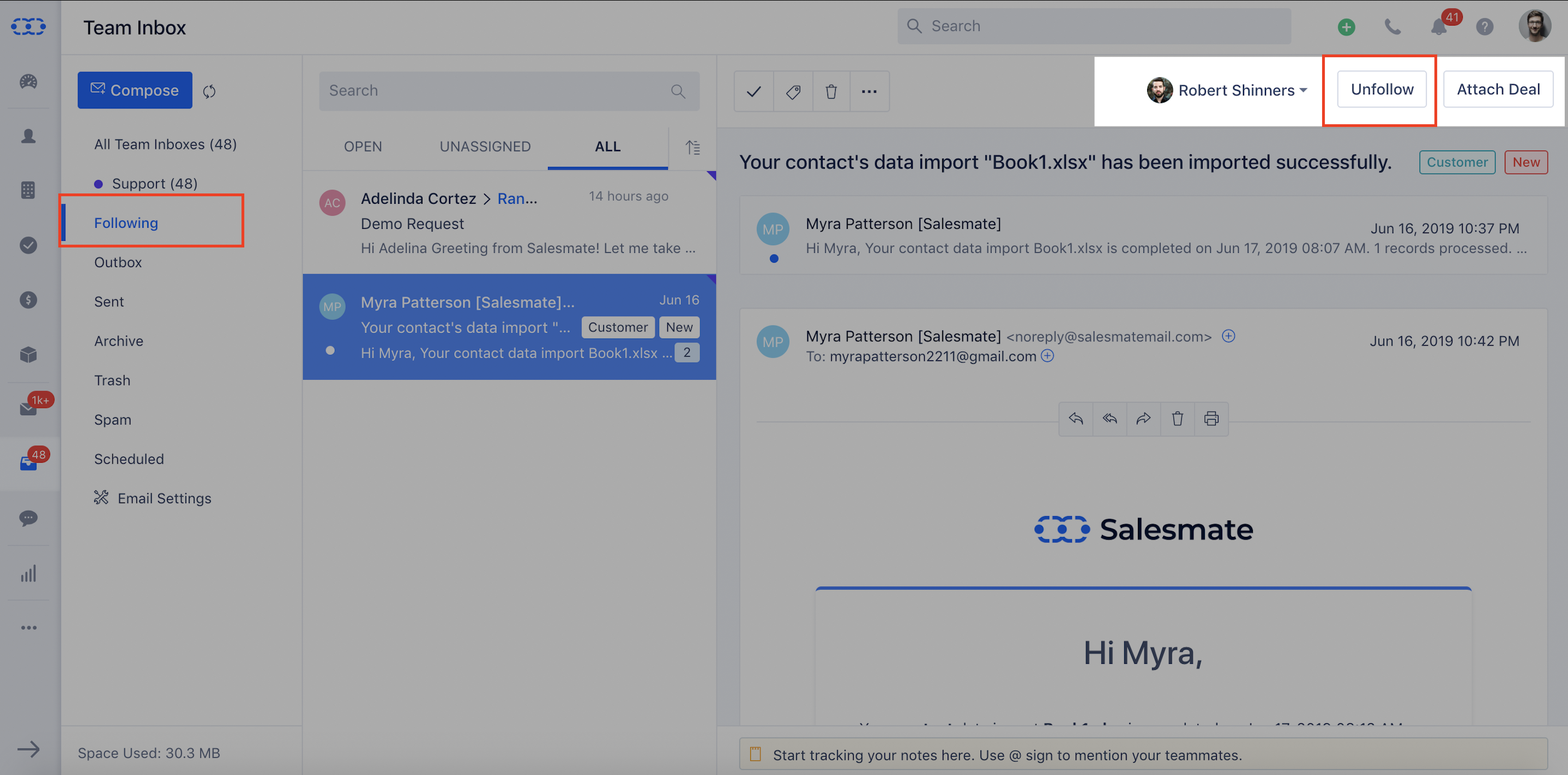Open the Reports bar chart icon
The height and width of the screenshot is (775, 1568).
[28, 573]
